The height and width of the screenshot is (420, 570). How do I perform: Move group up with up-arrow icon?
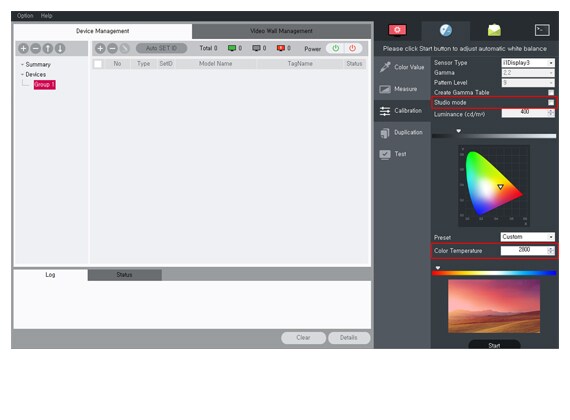pos(48,48)
